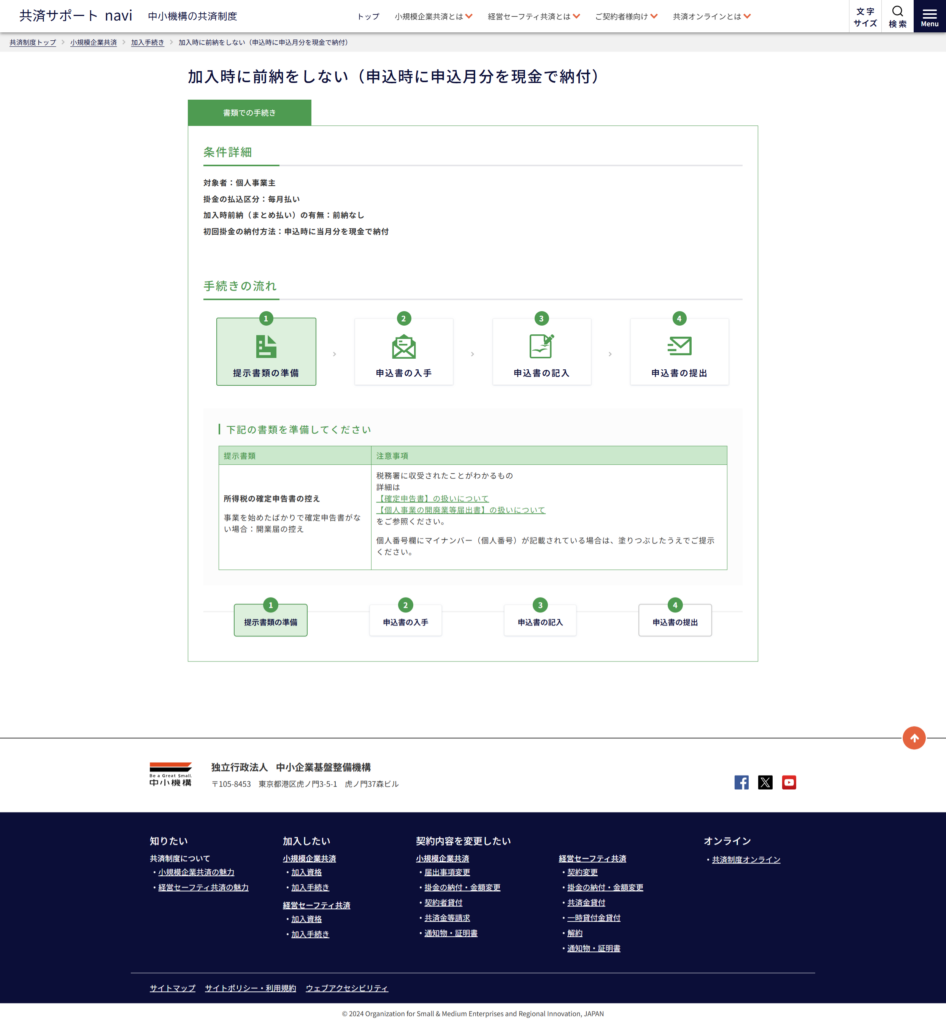
Task: Click bottom step 2 申込書の入手 button
Action: point(405,620)
